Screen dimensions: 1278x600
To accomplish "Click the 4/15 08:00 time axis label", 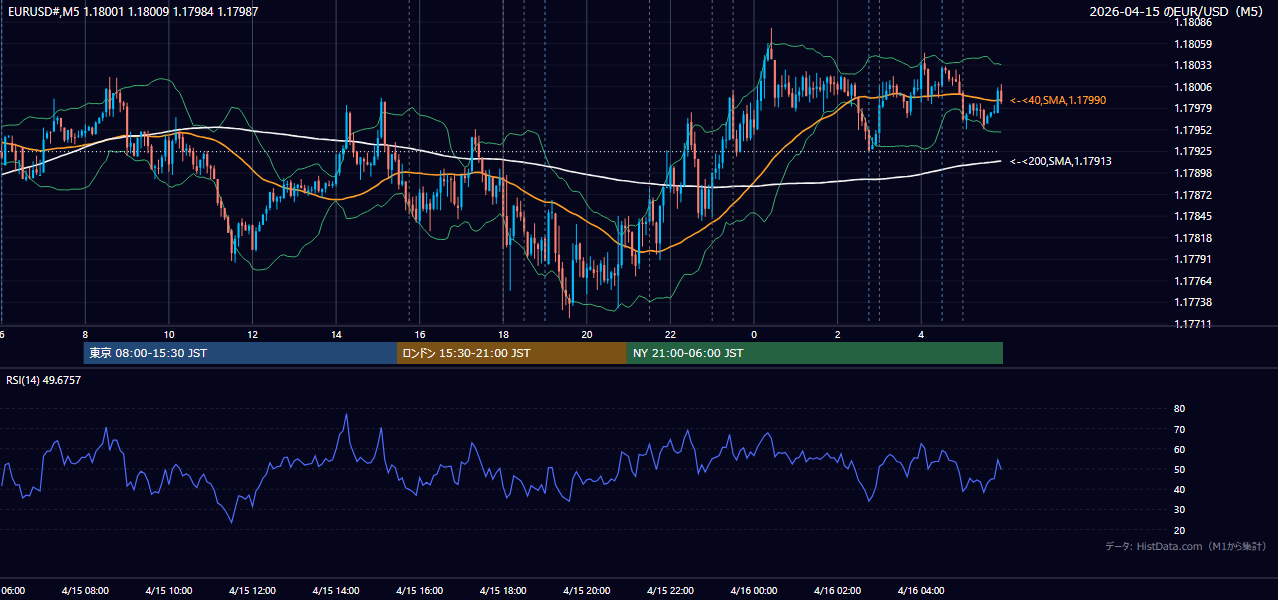I will 85,591.
